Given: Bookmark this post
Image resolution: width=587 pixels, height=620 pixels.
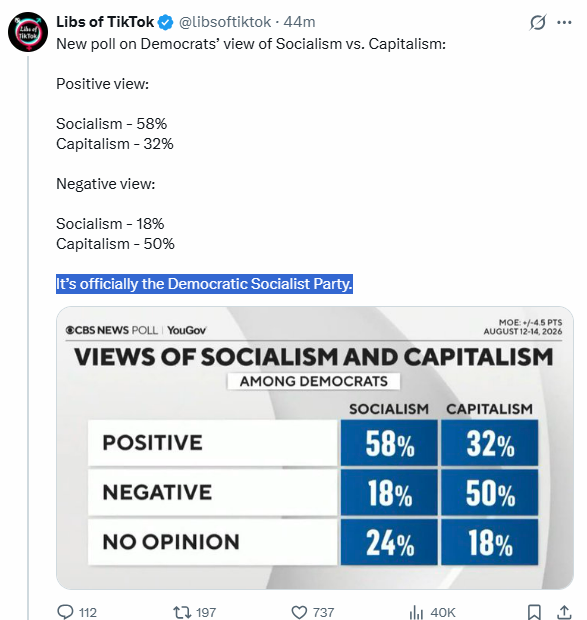Looking at the screenshot, I should pyautogui.click(x=534, y=612).
